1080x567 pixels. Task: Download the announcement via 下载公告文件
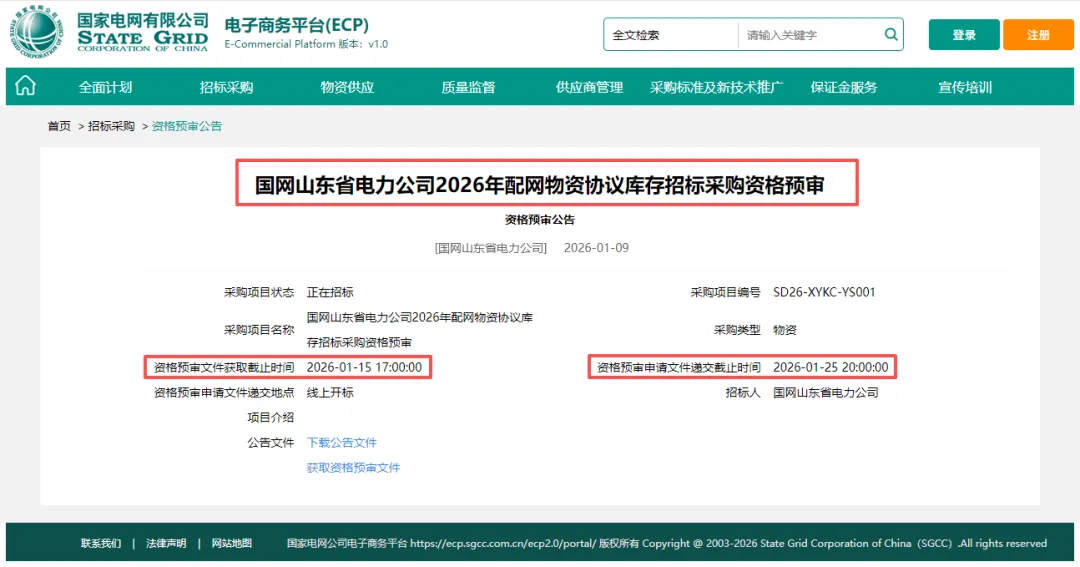click(342, 442)
